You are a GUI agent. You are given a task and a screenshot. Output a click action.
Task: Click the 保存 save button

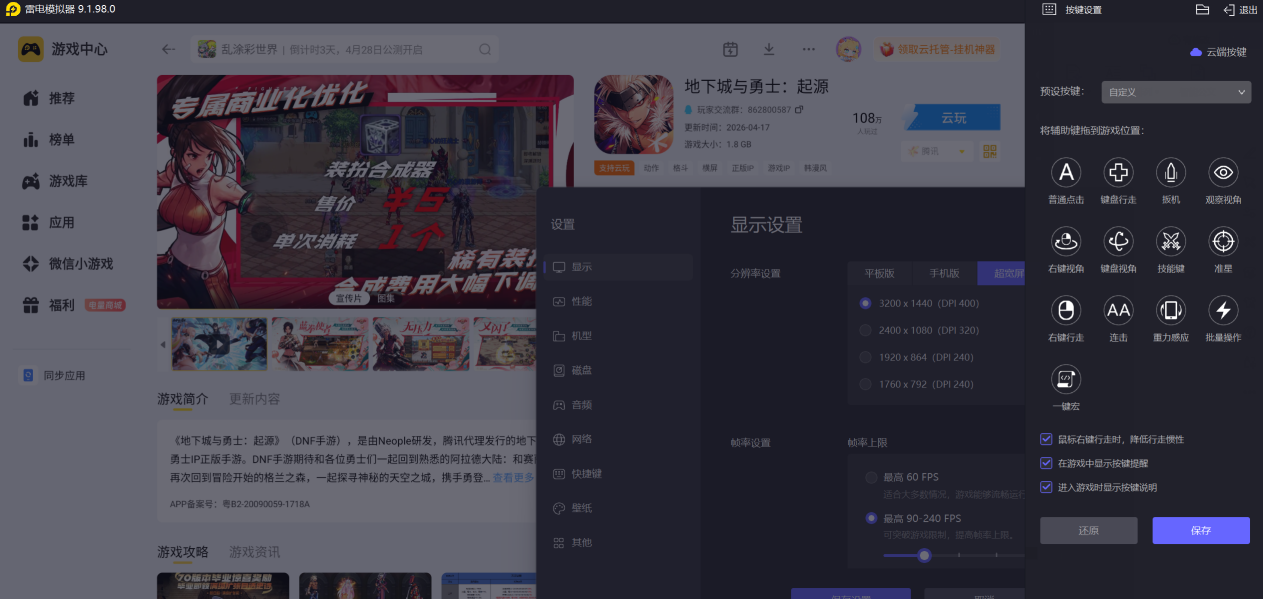coord(1201,530)
